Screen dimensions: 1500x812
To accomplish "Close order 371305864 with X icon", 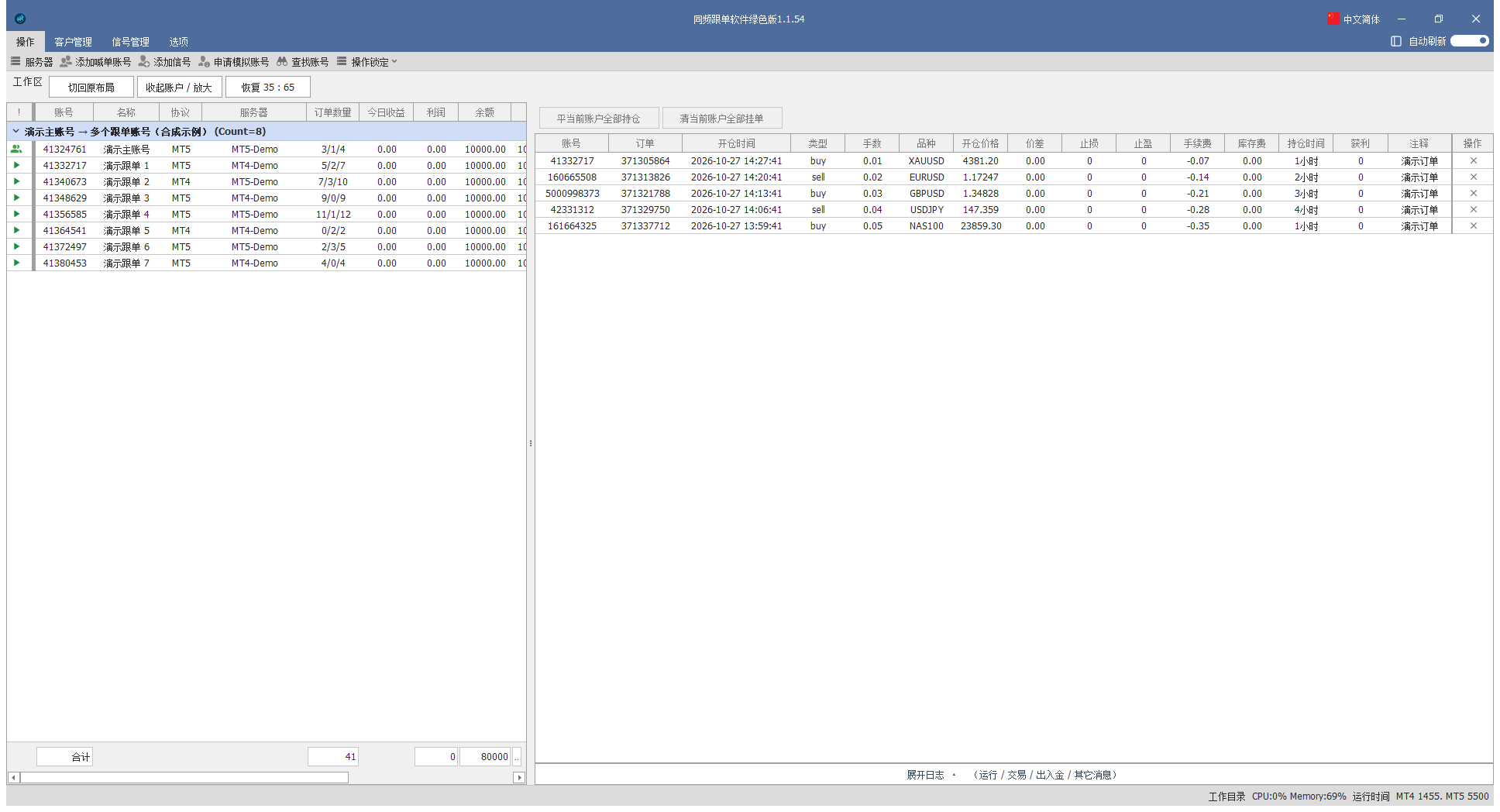I will click(1474, 161).
